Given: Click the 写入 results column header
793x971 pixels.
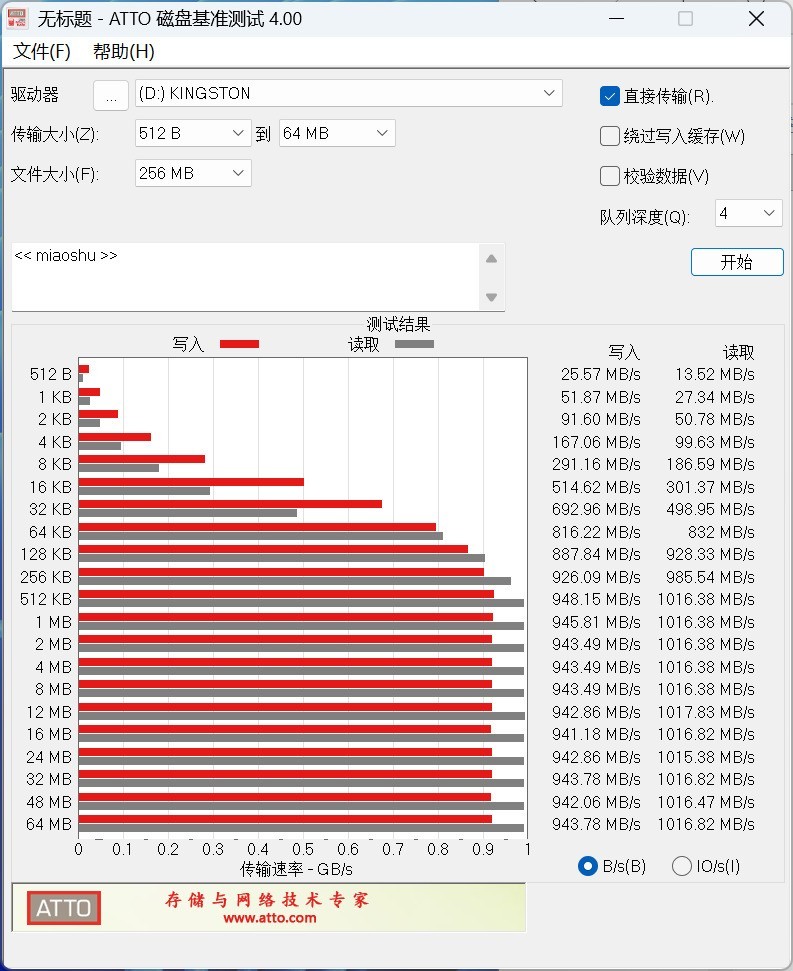Looking at the screenshot, I should coord(623,352).
